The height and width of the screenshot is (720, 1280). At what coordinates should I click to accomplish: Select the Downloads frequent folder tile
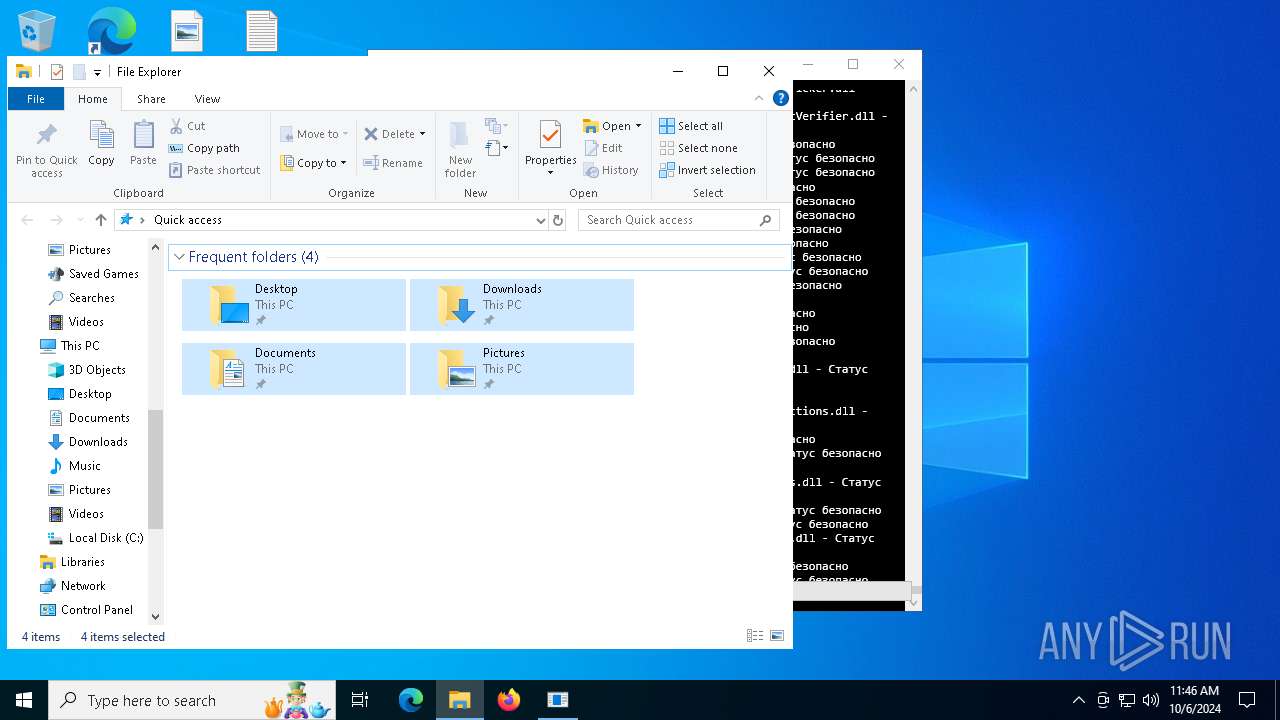coord(522,305)
